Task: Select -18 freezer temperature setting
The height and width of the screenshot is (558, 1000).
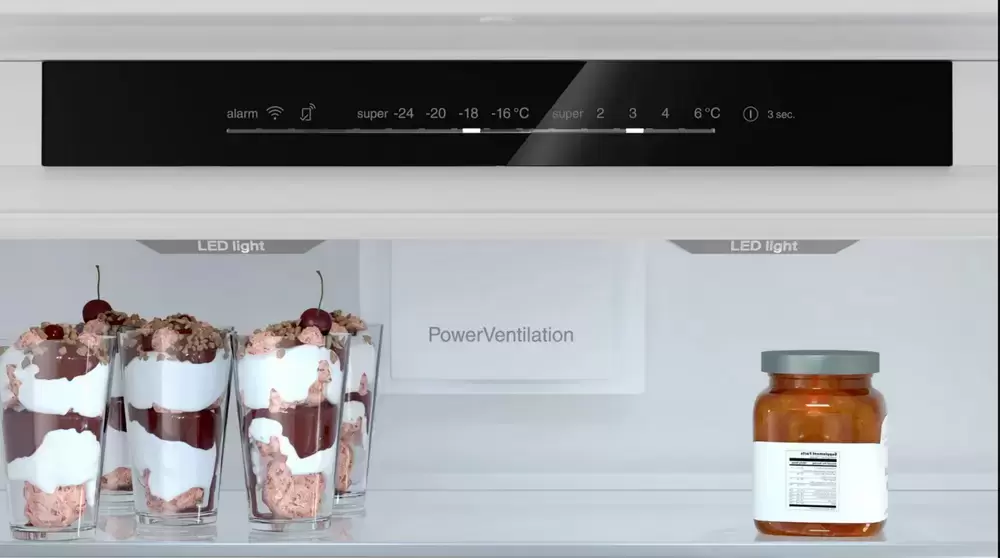Action: (x=468, y=114)
